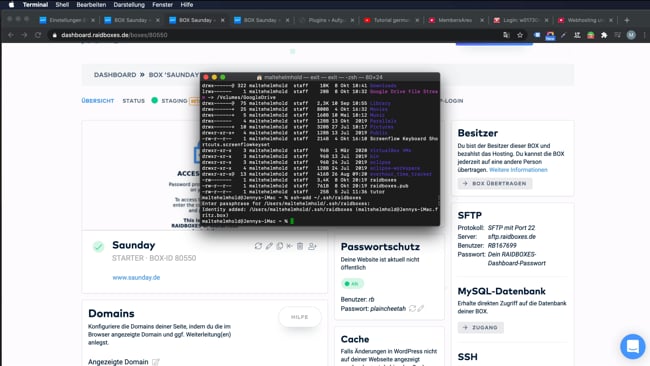650x366 pixels.
Task: Click the add user icon in Saunday card
Action: click(x=312, y=246)
